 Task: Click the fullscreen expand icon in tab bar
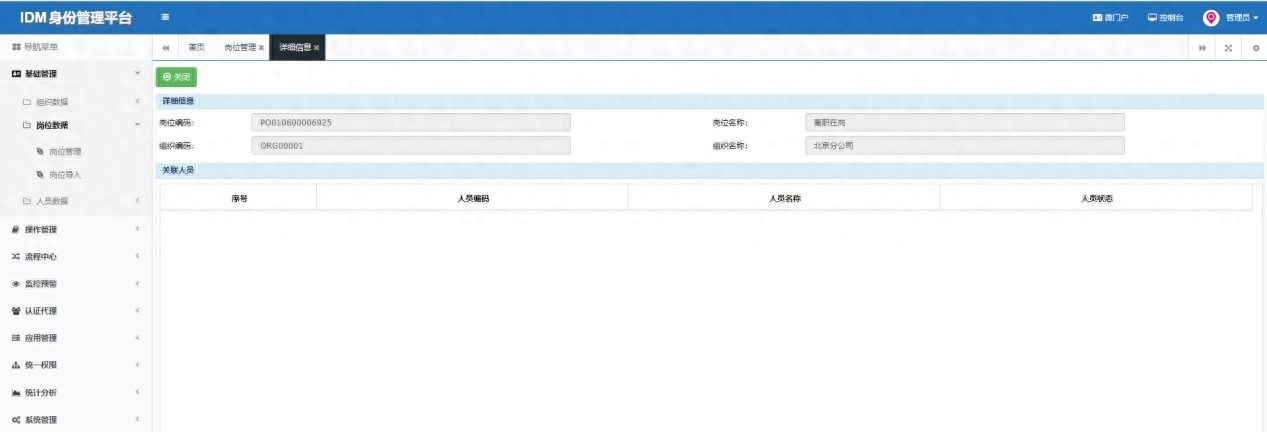click(x=1228, y=48)
